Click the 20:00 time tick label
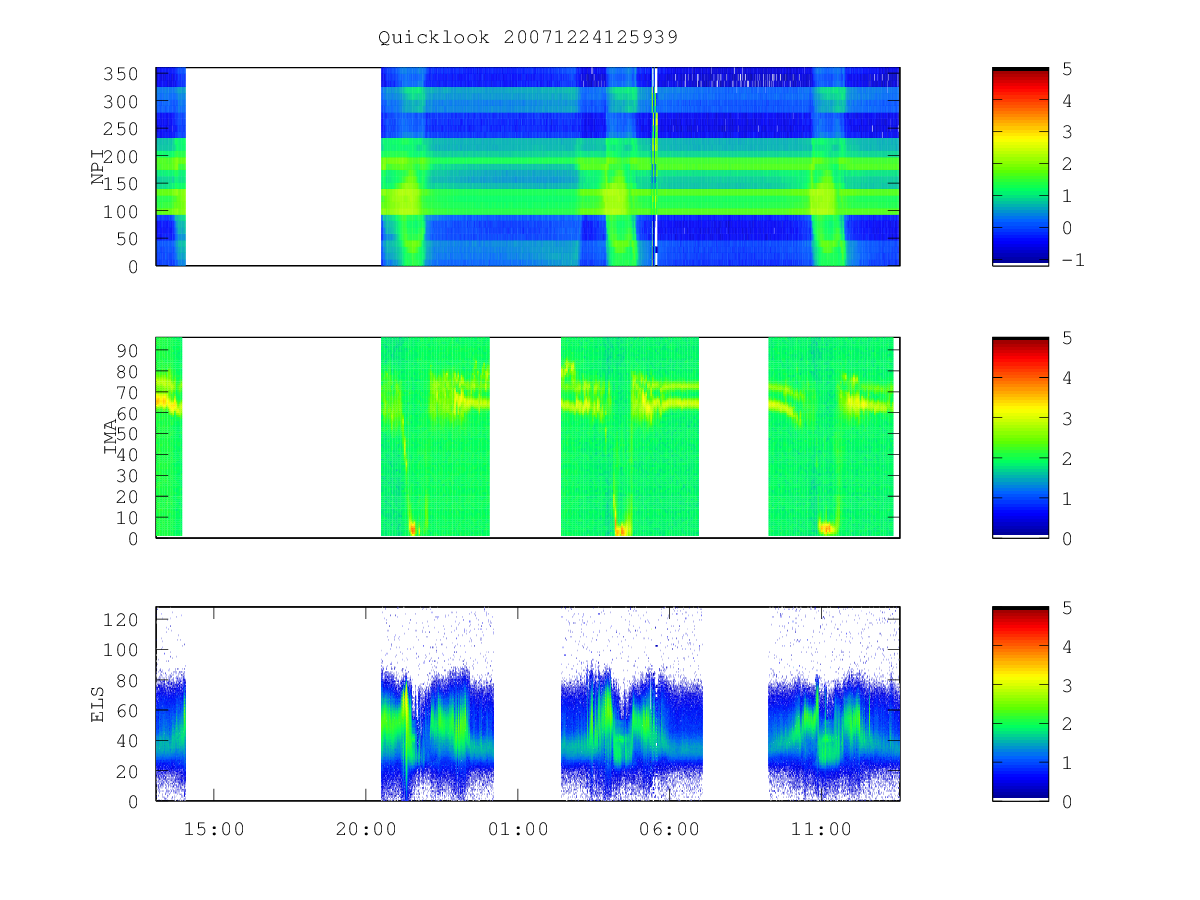 [365, 829]
